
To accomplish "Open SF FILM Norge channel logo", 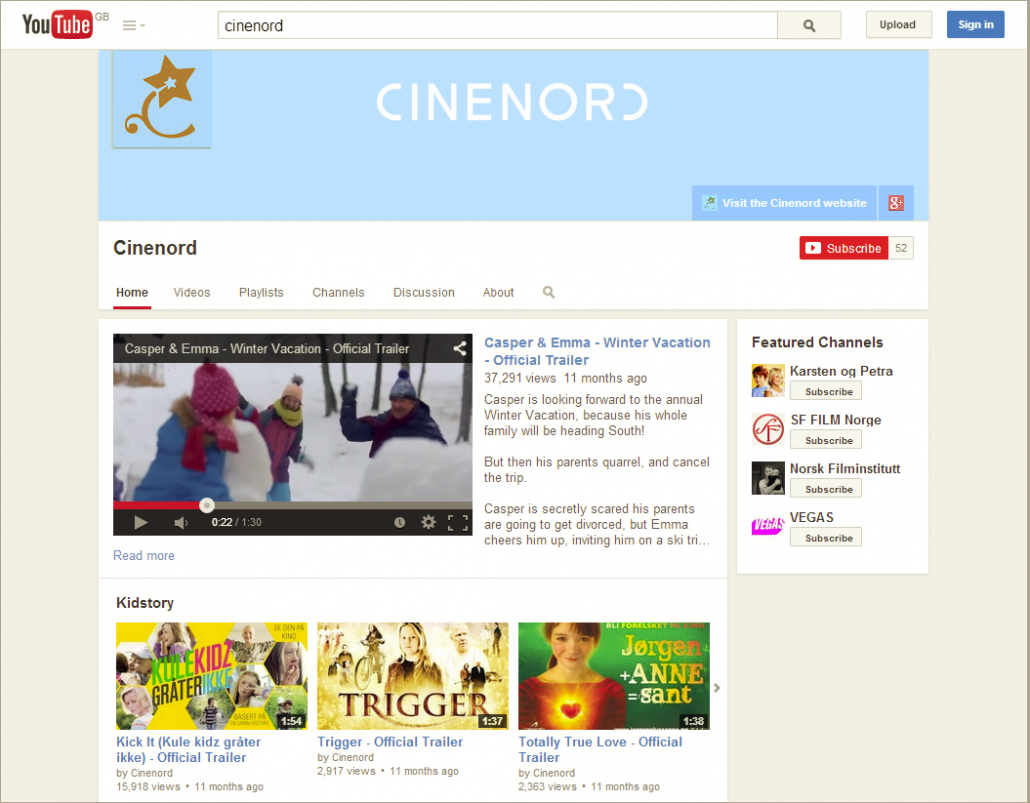I will point(768,430).
